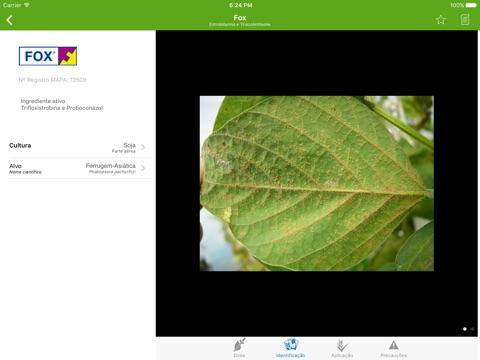480x360 pixels.
Task: Tap the first image page indicator dot
Action: (465, 329)
